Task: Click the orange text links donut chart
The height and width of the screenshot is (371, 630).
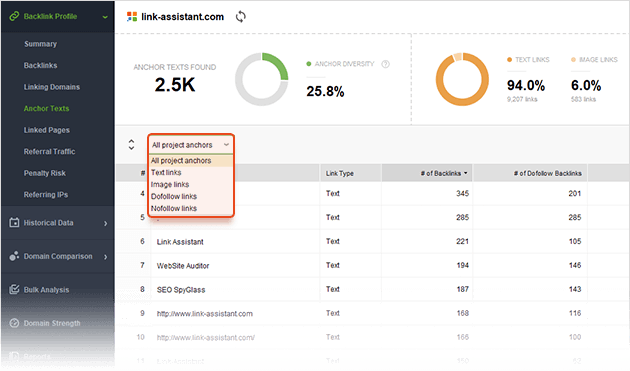Action: click(x=462, y=79)
